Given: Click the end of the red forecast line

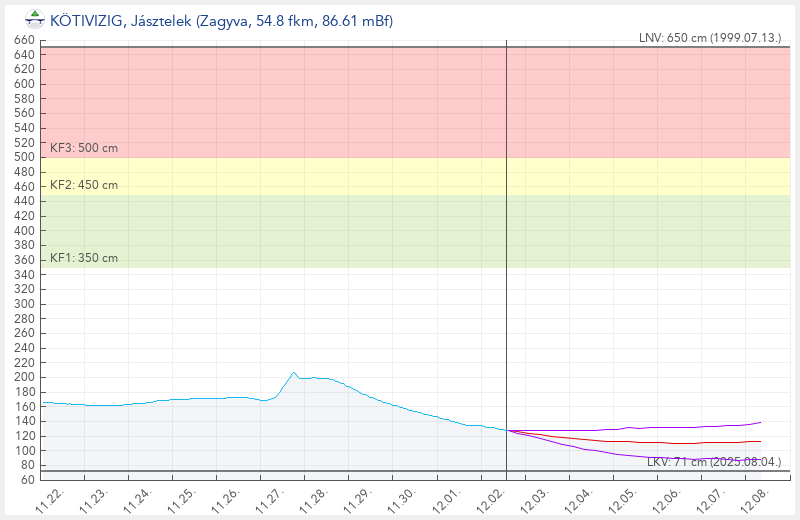Looking at the screenshot, I should 760,441.
